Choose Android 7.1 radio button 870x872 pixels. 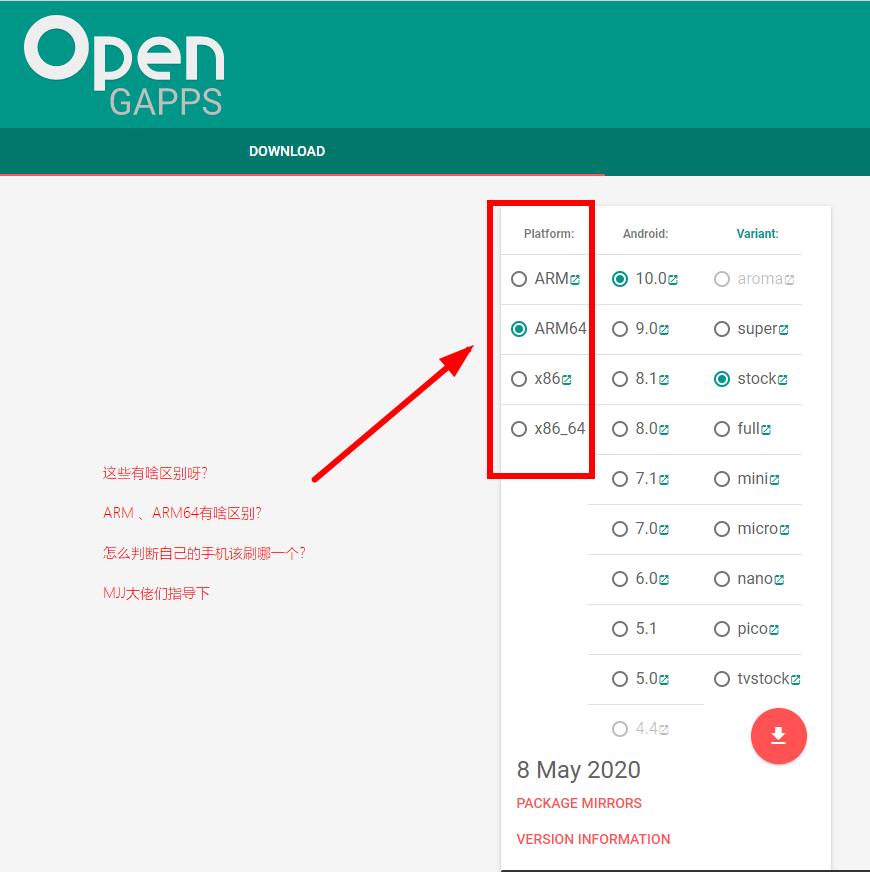click(620, 479)
